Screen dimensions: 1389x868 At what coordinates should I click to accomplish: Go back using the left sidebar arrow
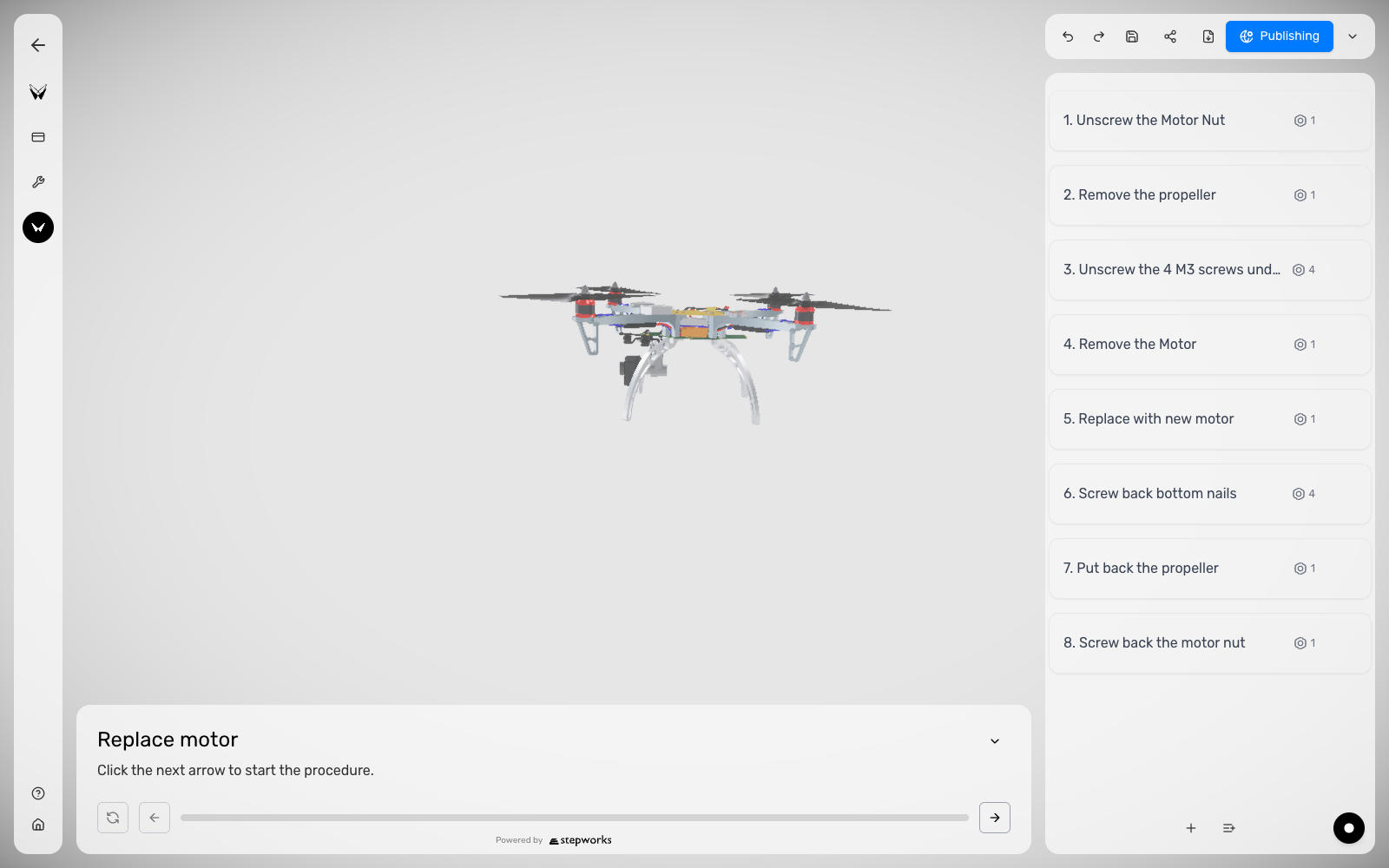pos(38,45)
